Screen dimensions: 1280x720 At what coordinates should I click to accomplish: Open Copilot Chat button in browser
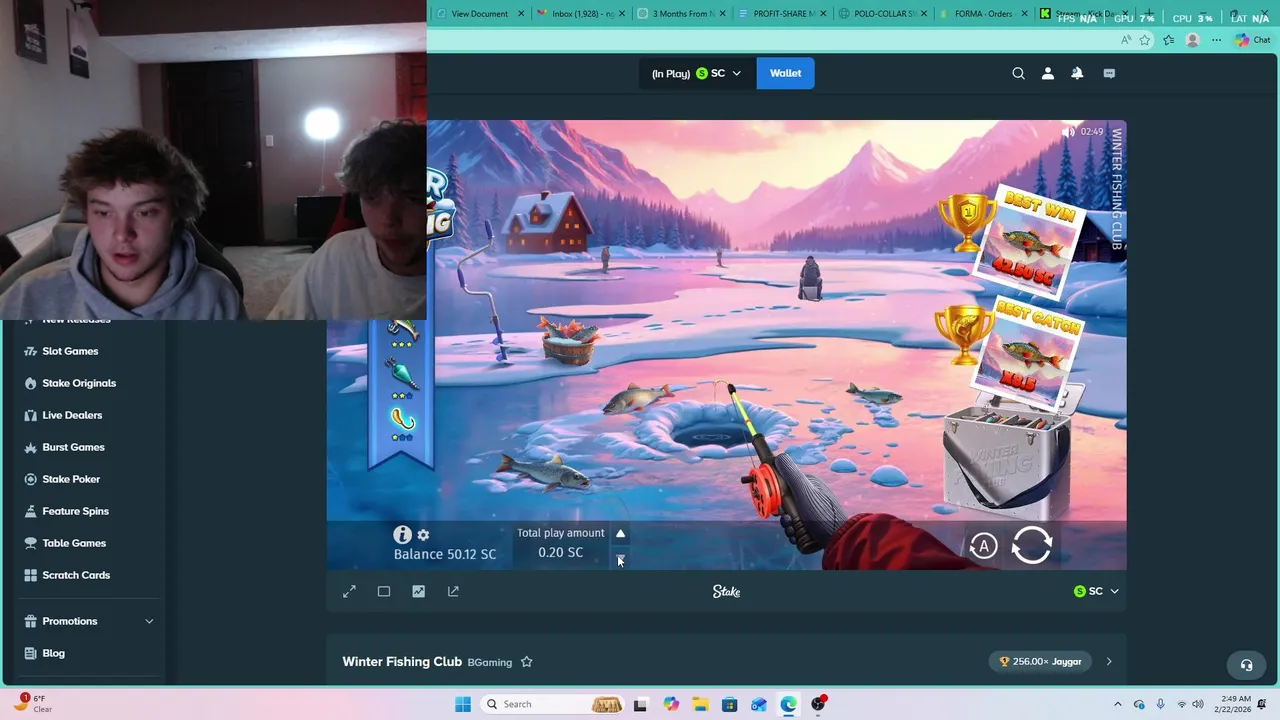click(x=1252, y=40)
